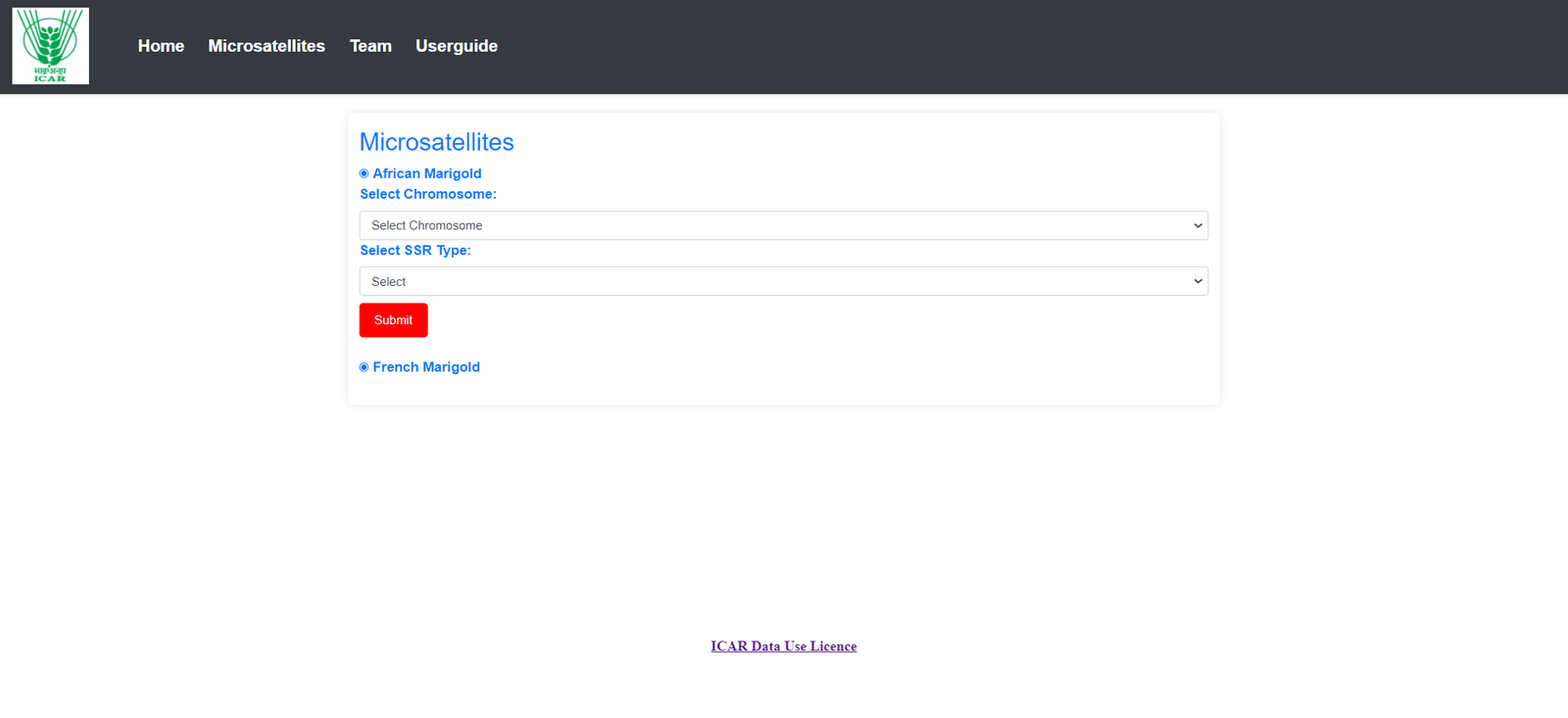Open the Select Chromosome dropdown field

(x=764, y=225)
